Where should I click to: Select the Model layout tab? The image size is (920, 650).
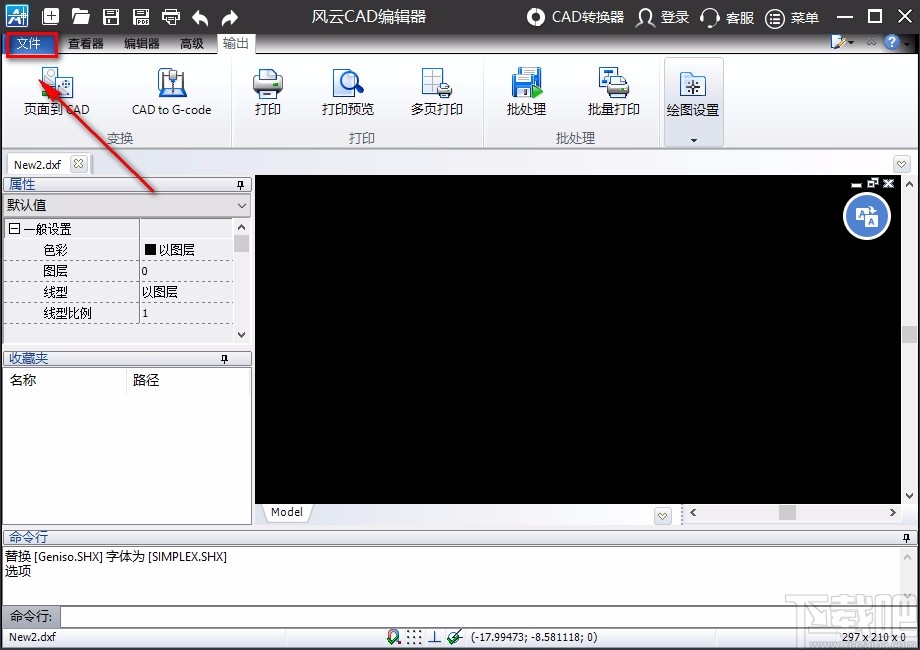click(x=287, y=512)
